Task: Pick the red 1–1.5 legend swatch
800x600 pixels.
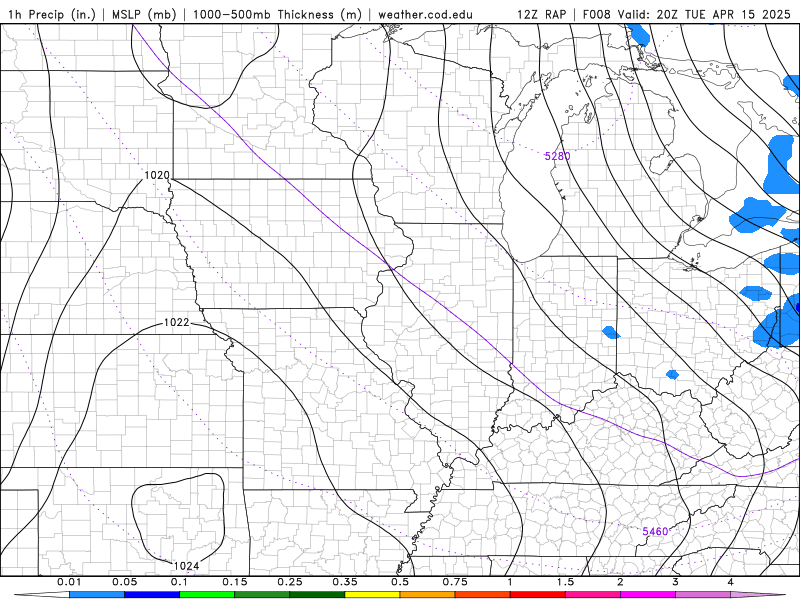Action: [538, 595]
